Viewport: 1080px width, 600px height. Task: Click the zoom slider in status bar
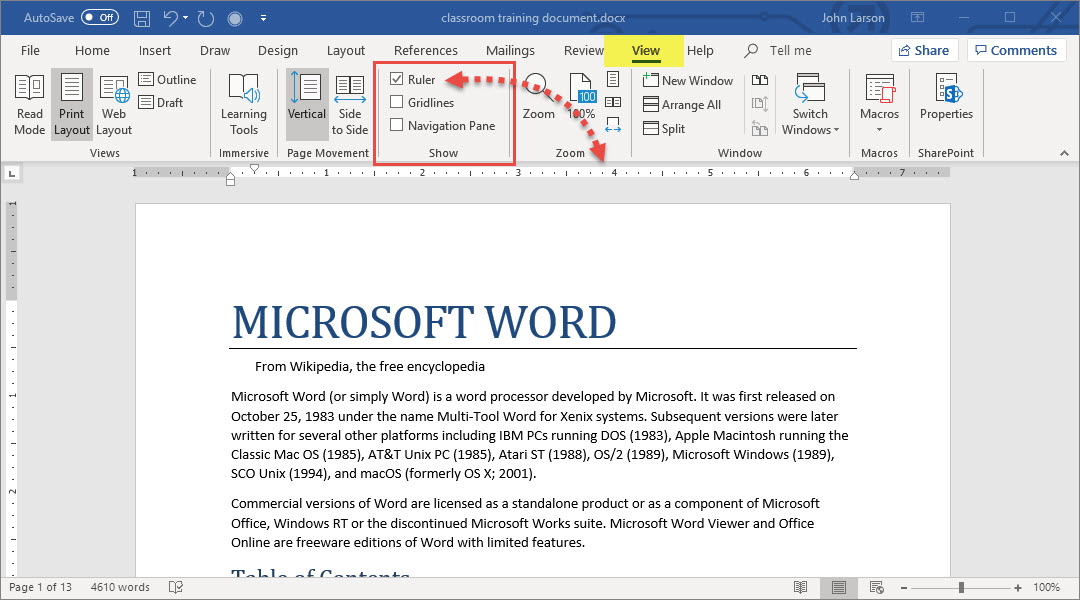pos(961,587)
